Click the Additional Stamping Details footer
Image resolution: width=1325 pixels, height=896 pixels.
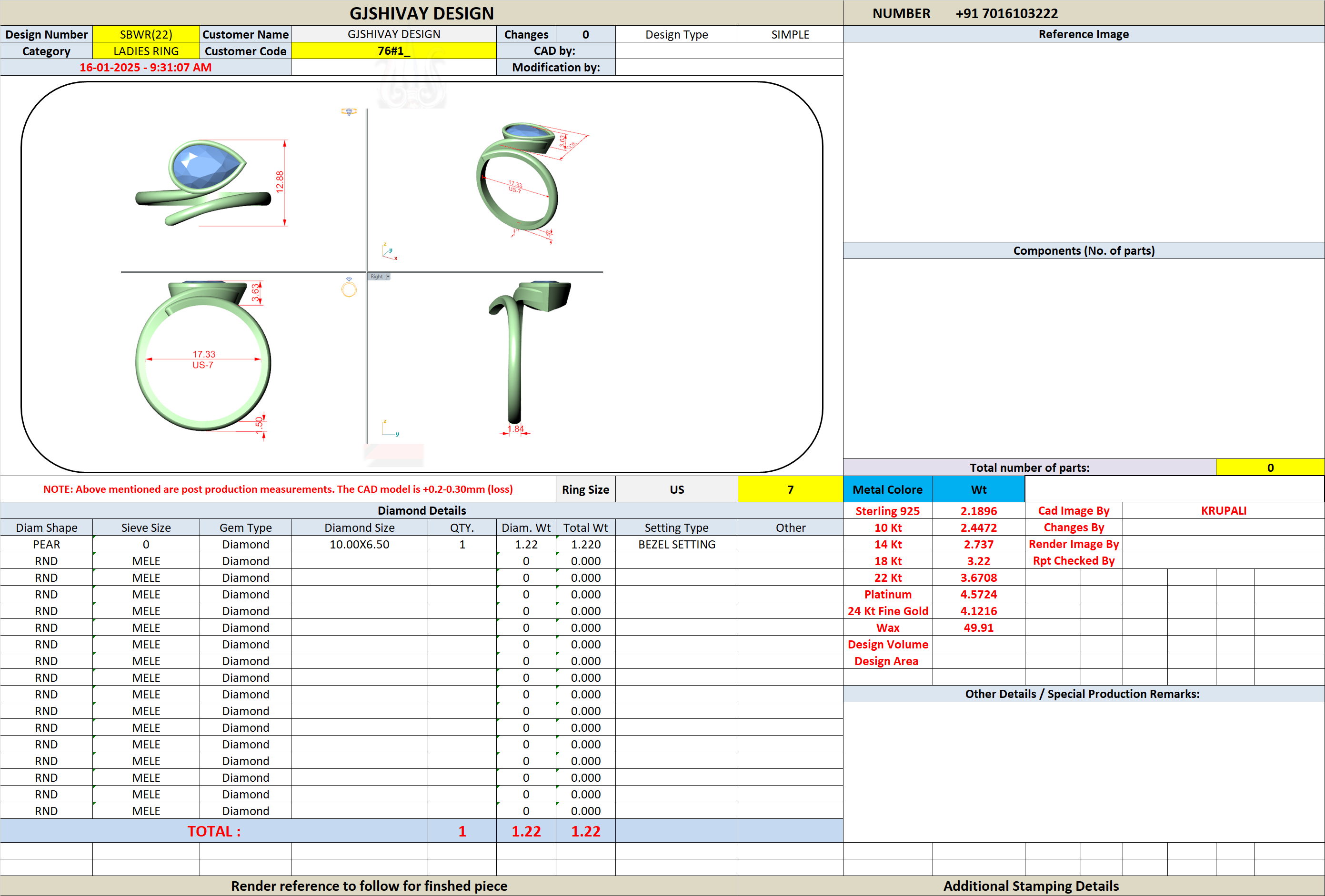tap(1031, 886)
